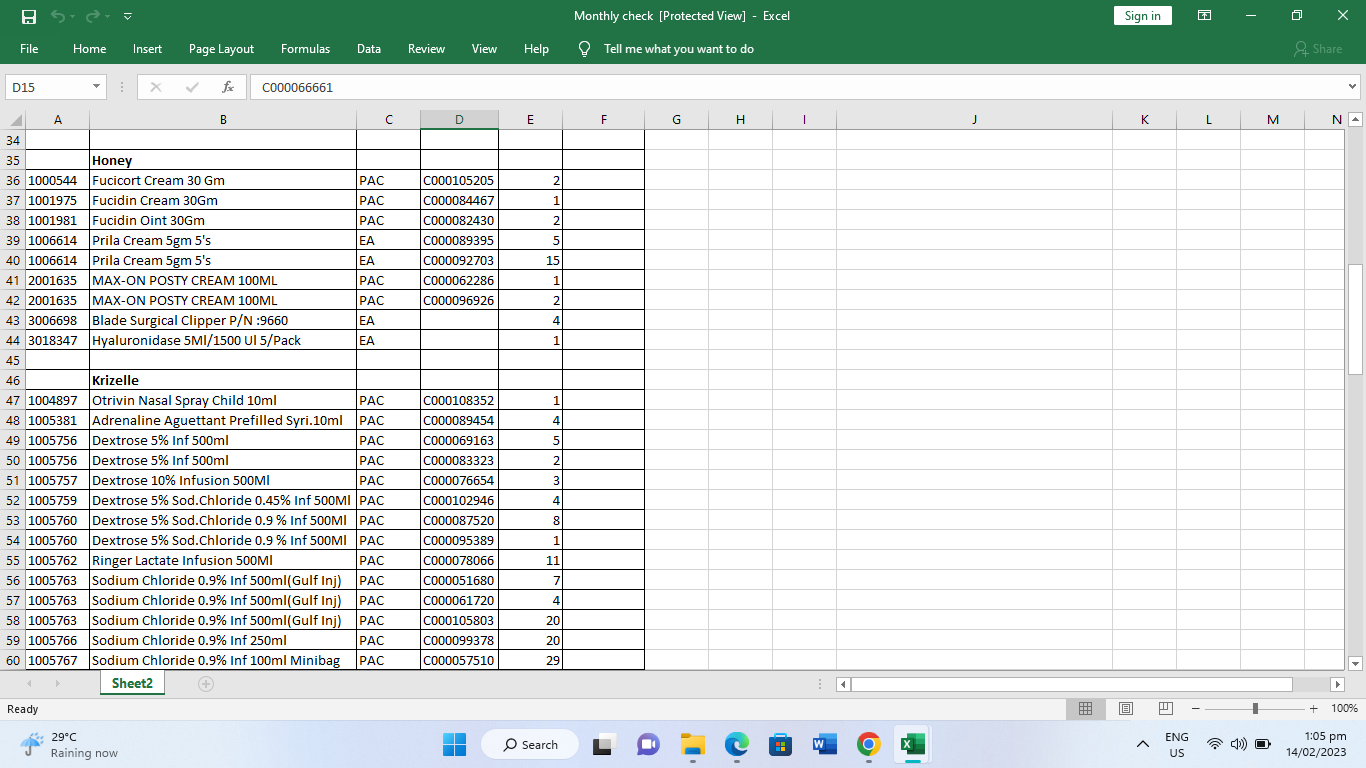Click the horizontal scrollbar left arrow
The height and width of the screenshot is (768, 1366).
[x=843, y=684]
